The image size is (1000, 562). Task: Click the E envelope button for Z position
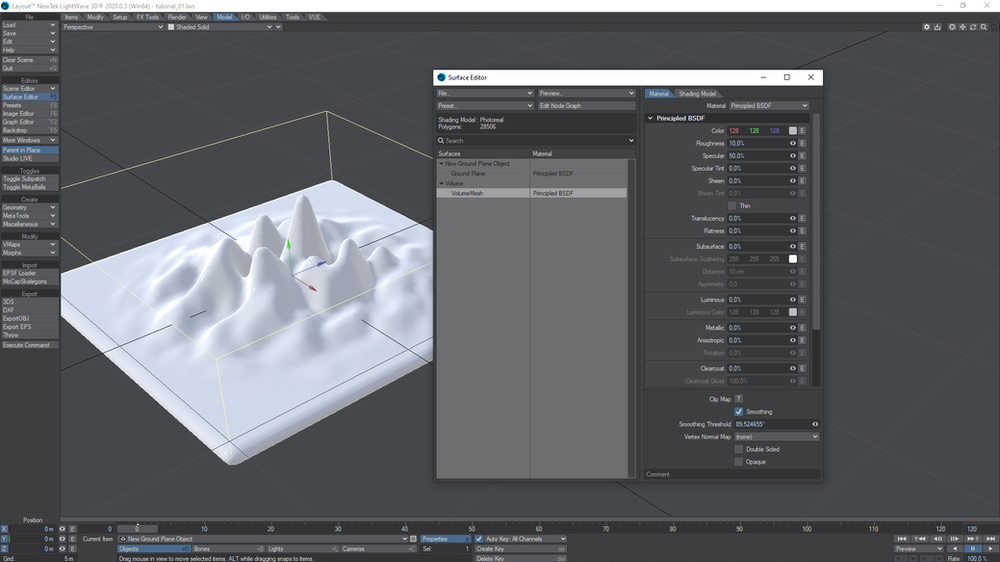coord(72,549)
